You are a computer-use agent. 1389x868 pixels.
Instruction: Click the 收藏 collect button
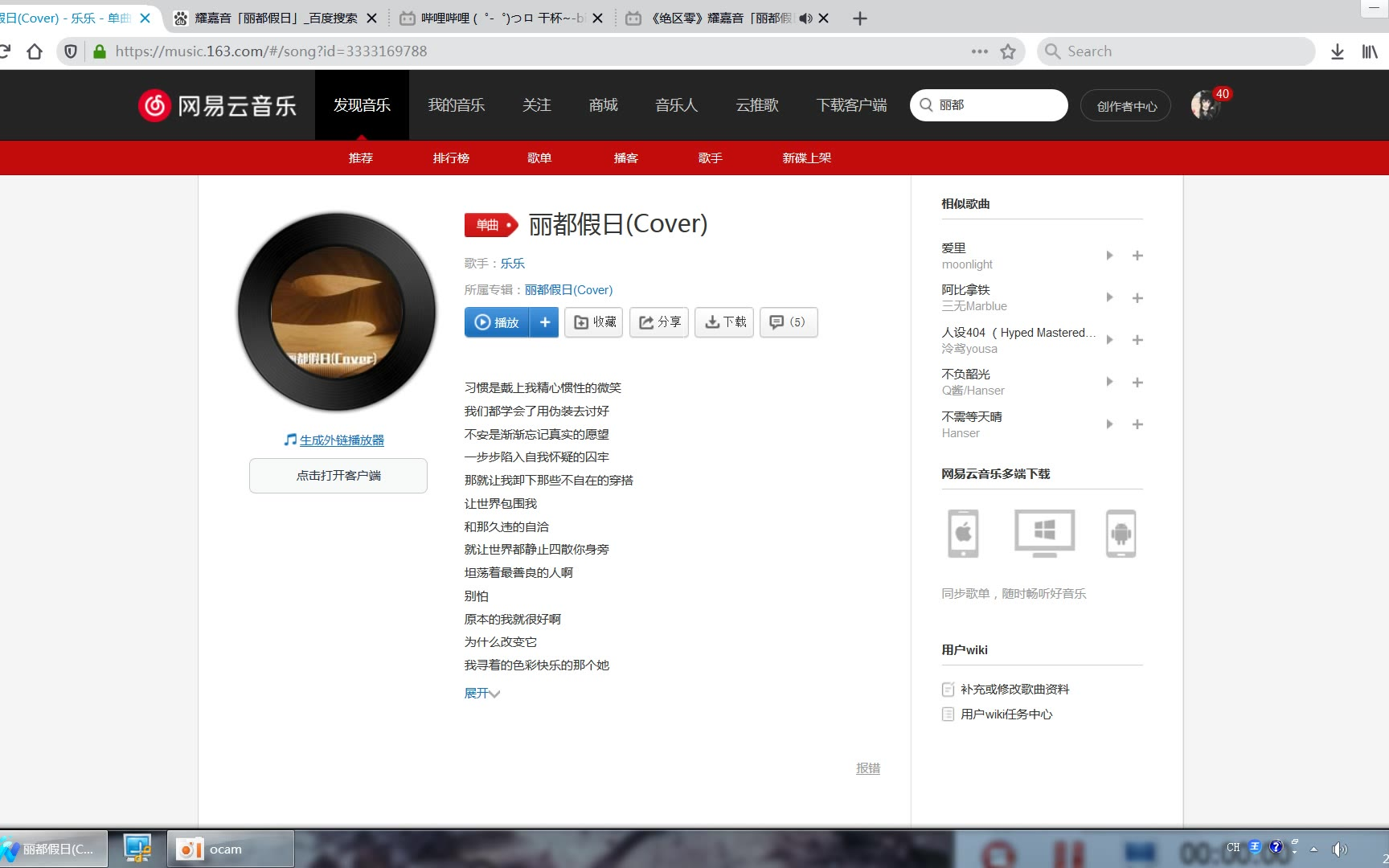594,322
